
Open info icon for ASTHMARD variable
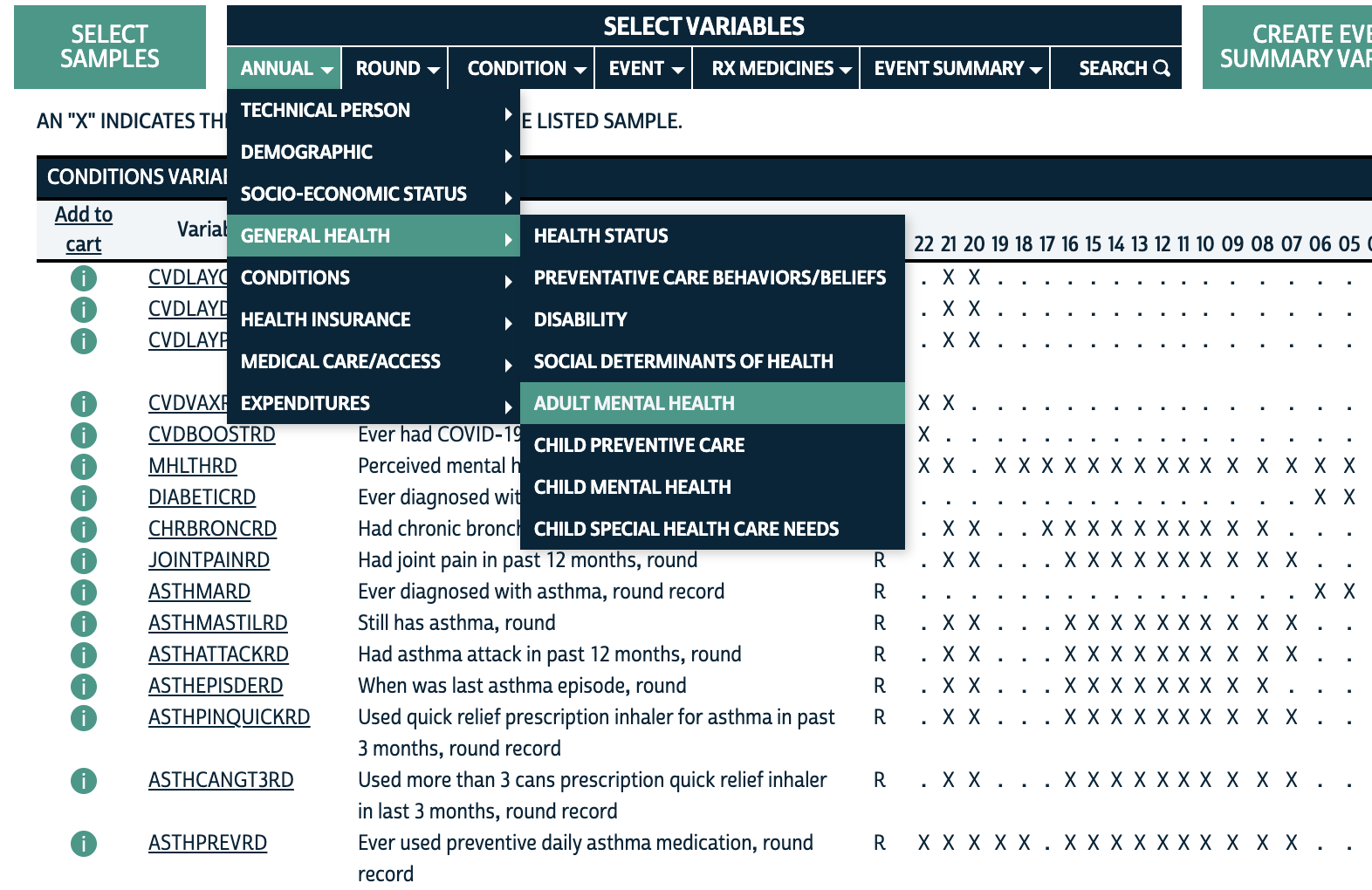coord(84,592)
